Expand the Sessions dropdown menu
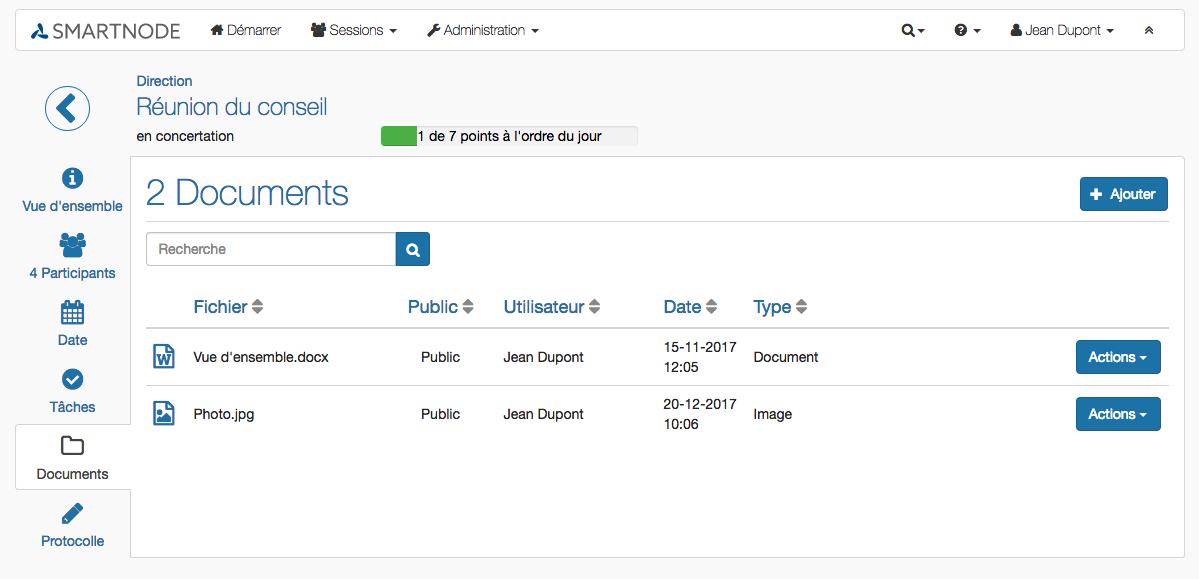The image size is (1199, 579). click(354, 31)
